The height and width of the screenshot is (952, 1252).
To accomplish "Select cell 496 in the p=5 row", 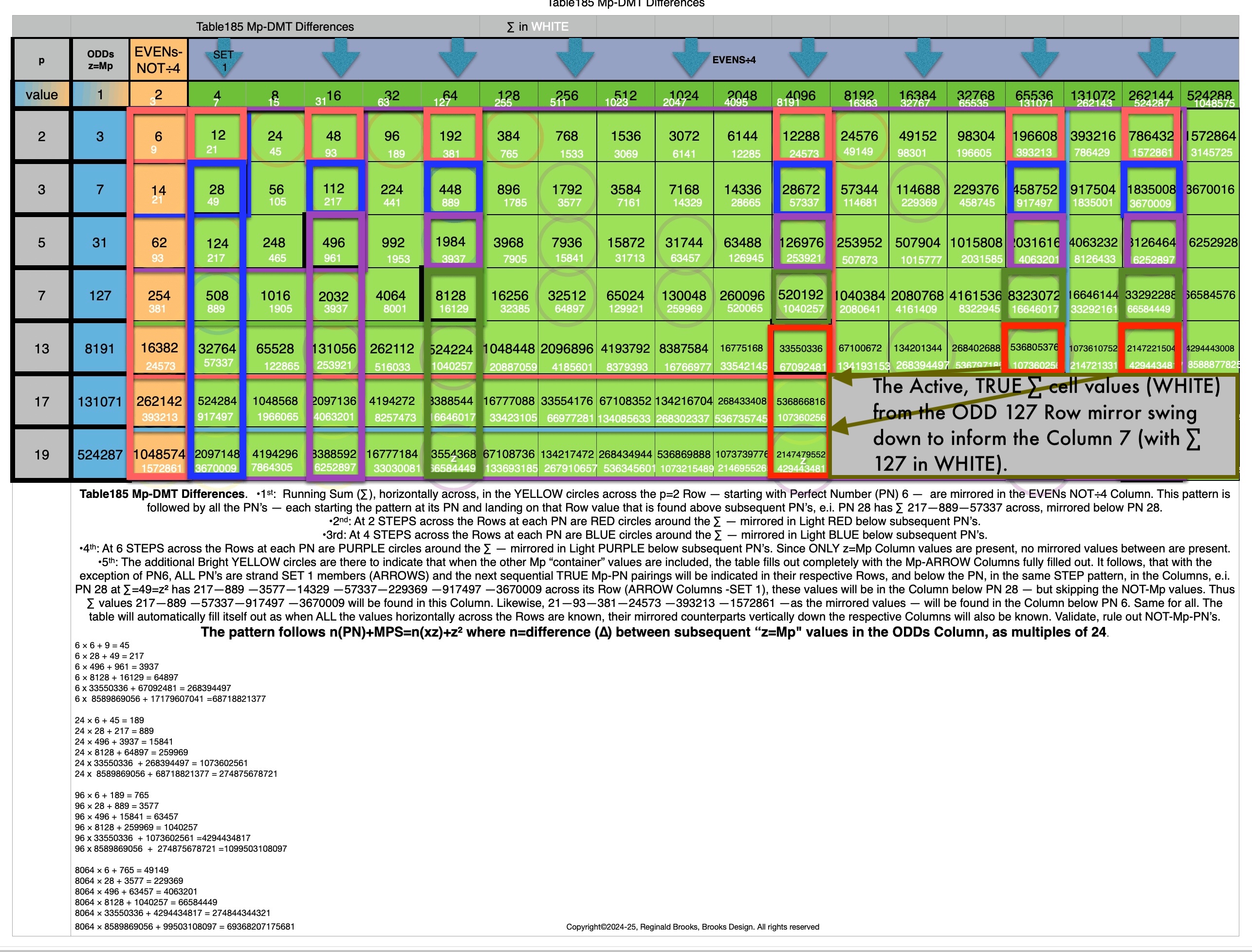I will [333, 242].
